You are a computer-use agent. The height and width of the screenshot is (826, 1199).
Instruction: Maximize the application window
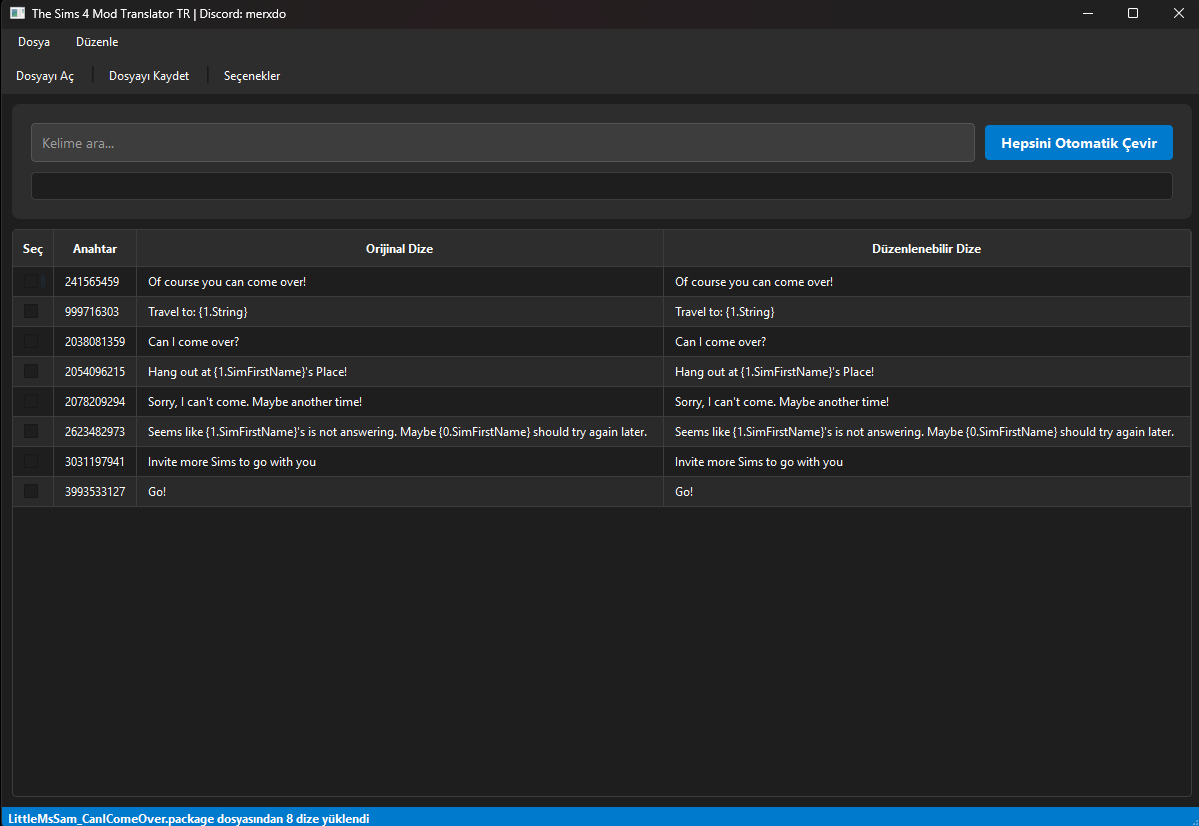[1133, 14]
